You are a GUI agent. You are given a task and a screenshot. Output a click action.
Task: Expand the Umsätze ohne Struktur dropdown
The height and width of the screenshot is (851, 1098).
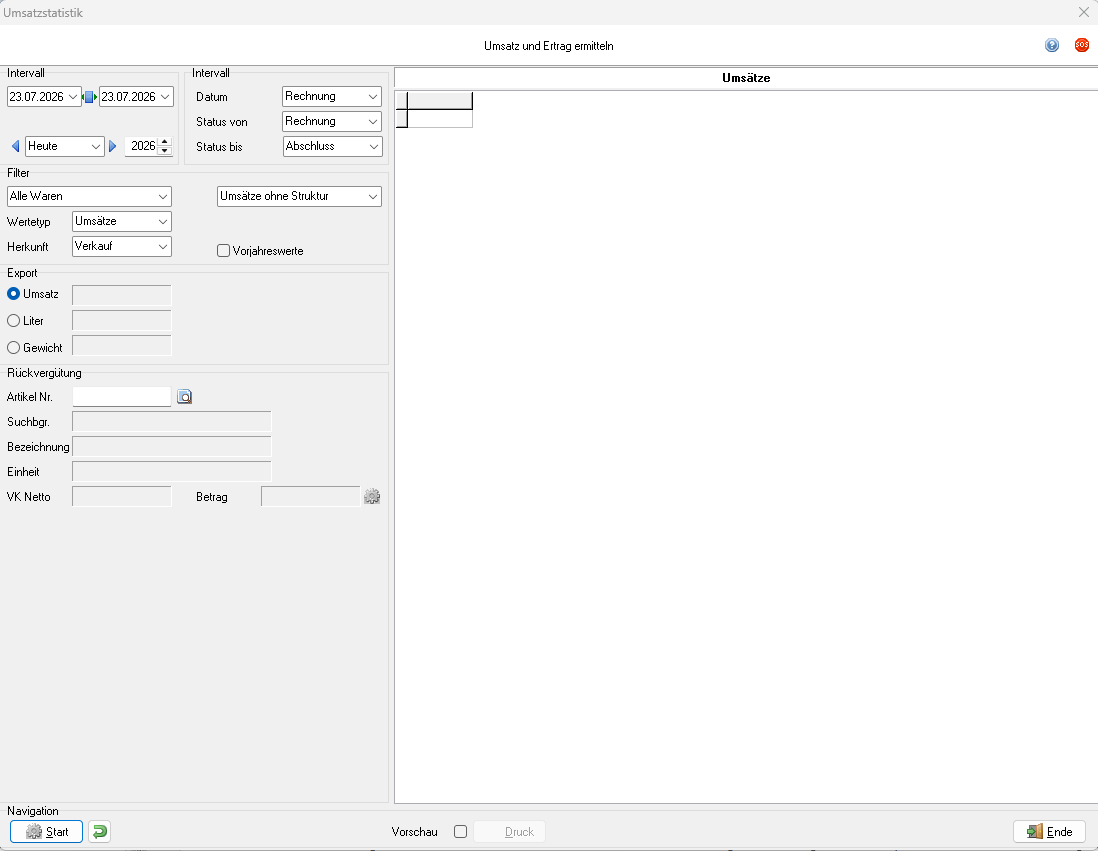pos(299,196)
